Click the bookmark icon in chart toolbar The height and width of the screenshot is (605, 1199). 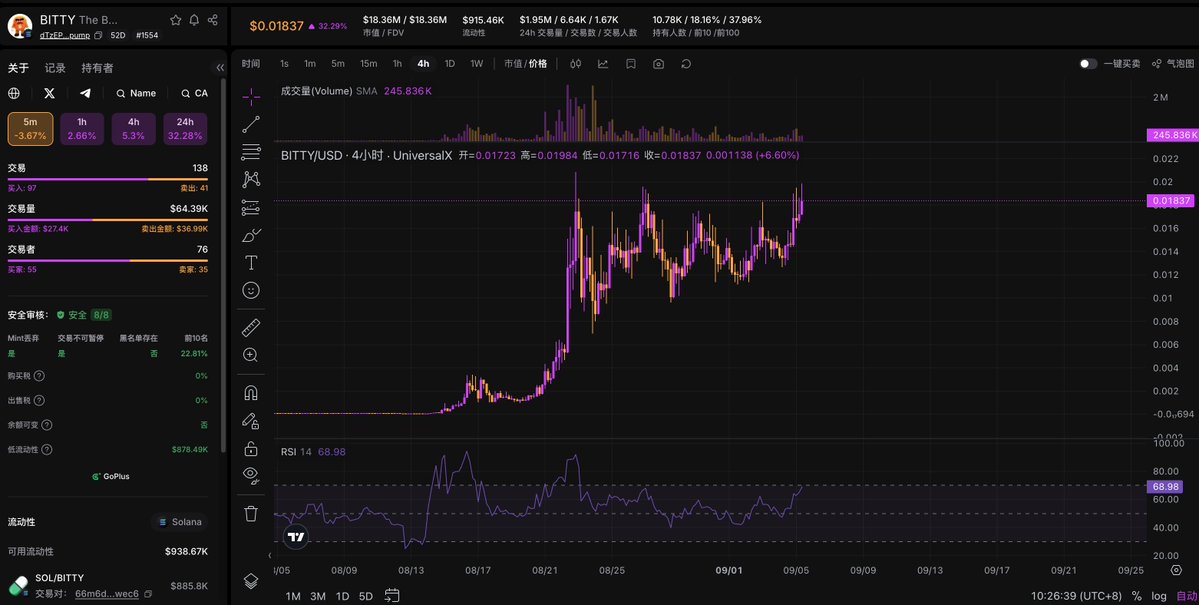click(x=631, y=64)
